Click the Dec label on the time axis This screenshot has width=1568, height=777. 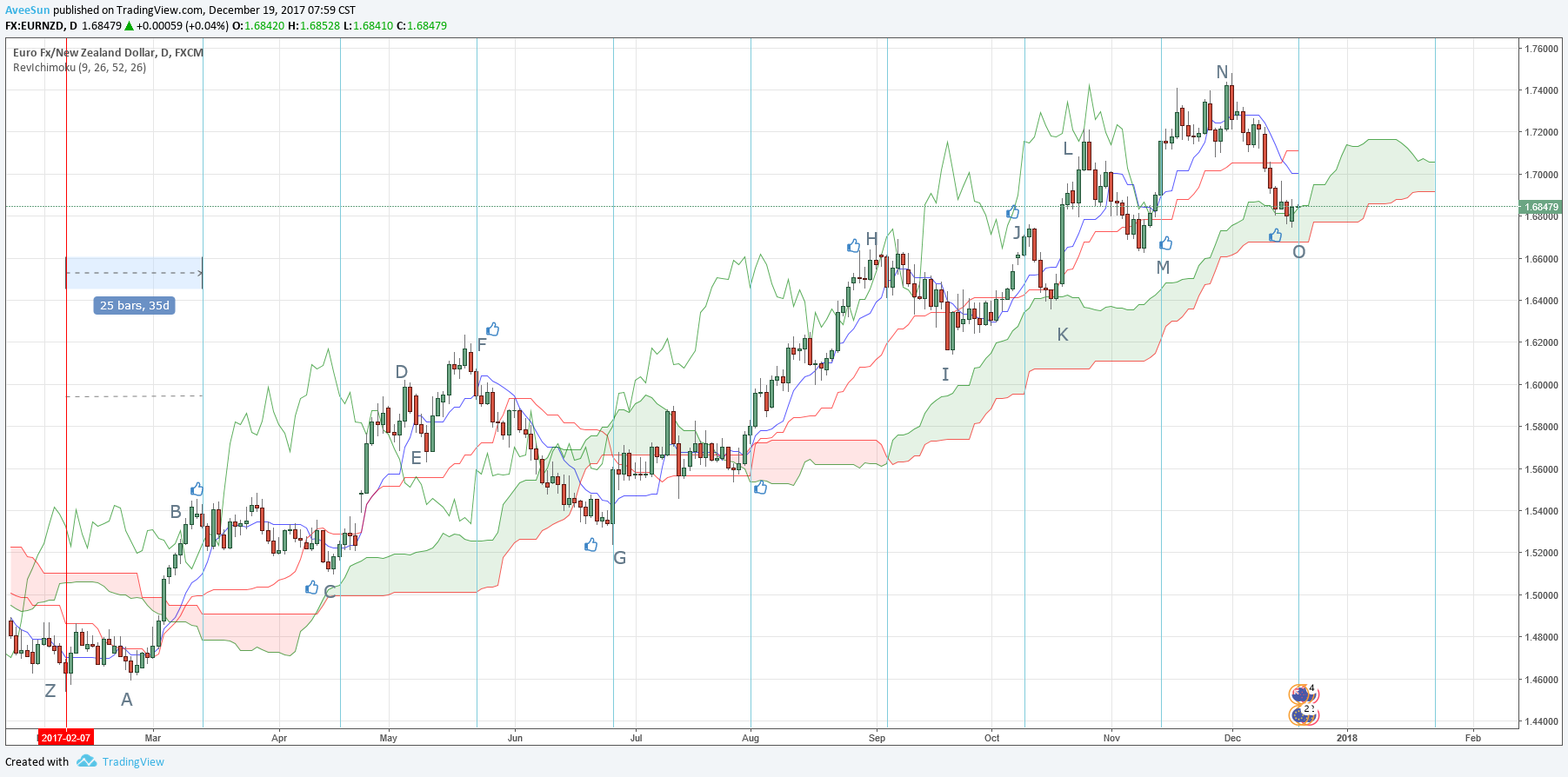tap(1233, 738)
